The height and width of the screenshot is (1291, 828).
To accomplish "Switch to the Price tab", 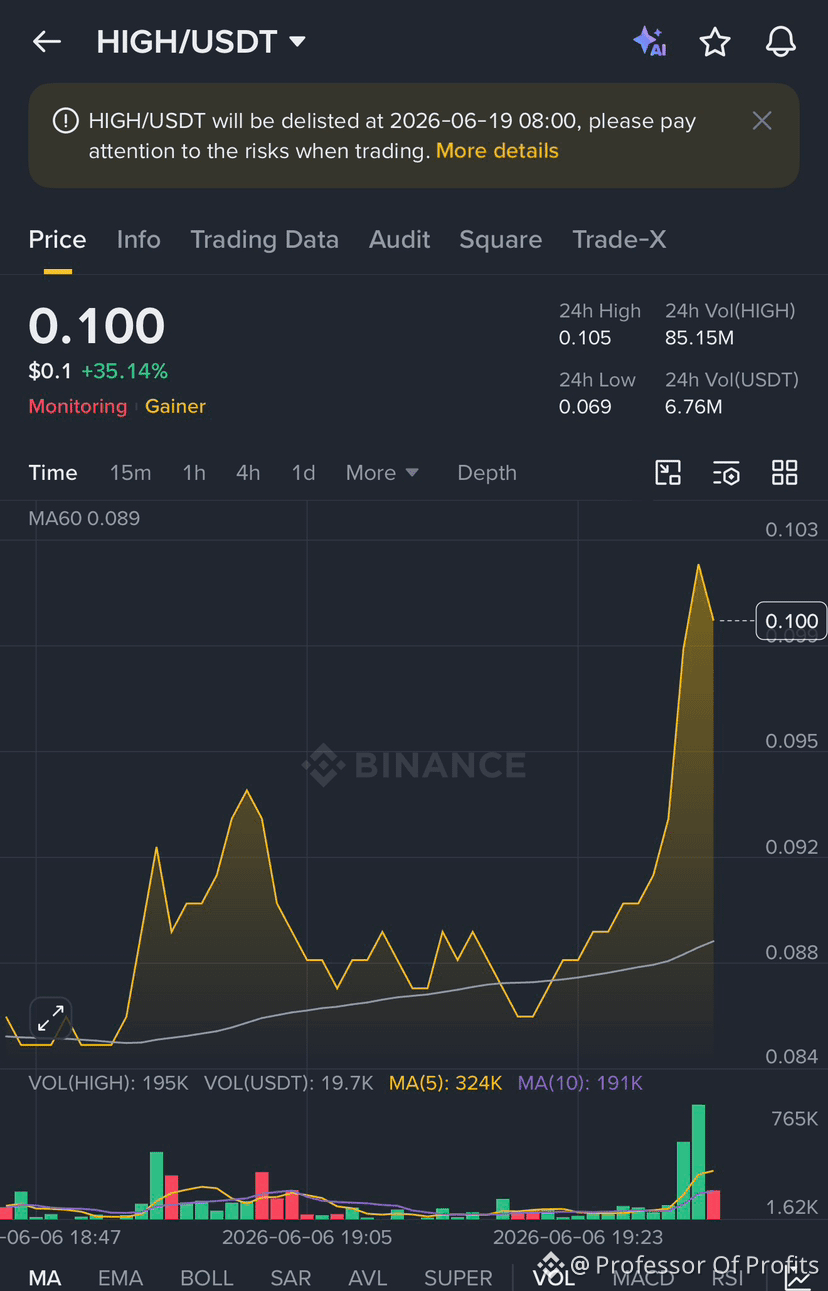I will 57,240.
